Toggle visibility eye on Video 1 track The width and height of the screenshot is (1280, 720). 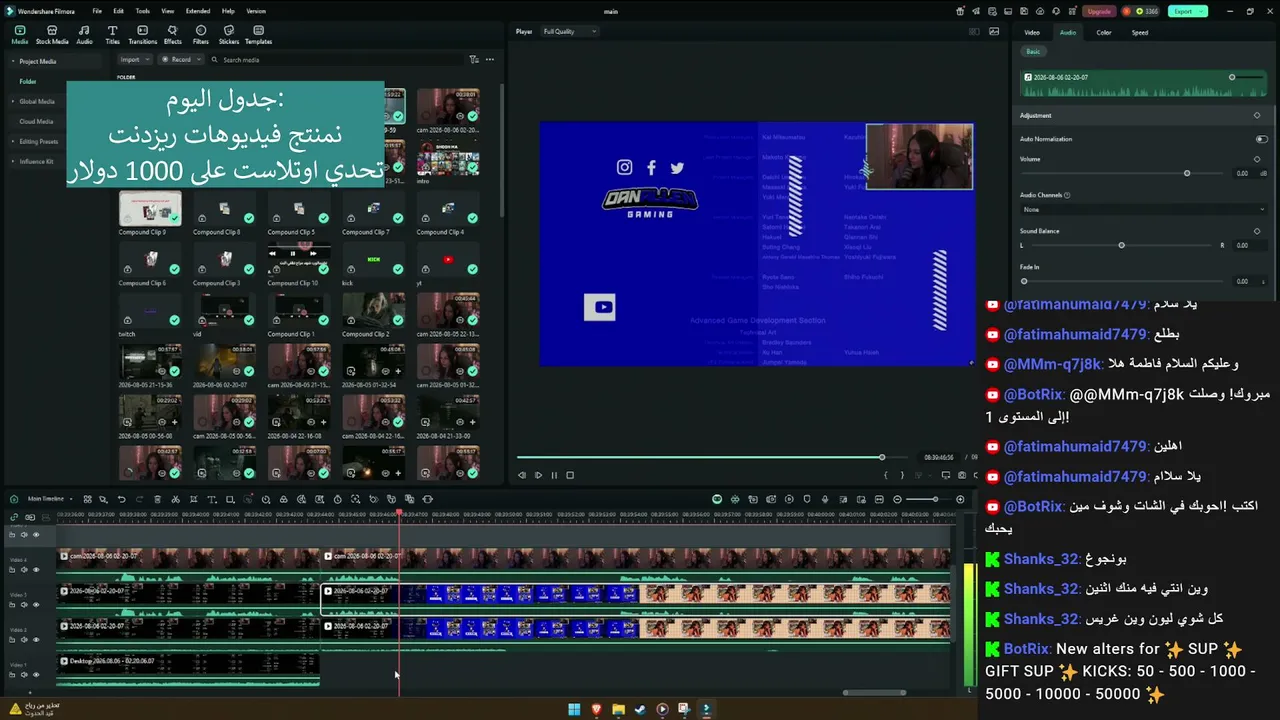[x=36, y=675]
